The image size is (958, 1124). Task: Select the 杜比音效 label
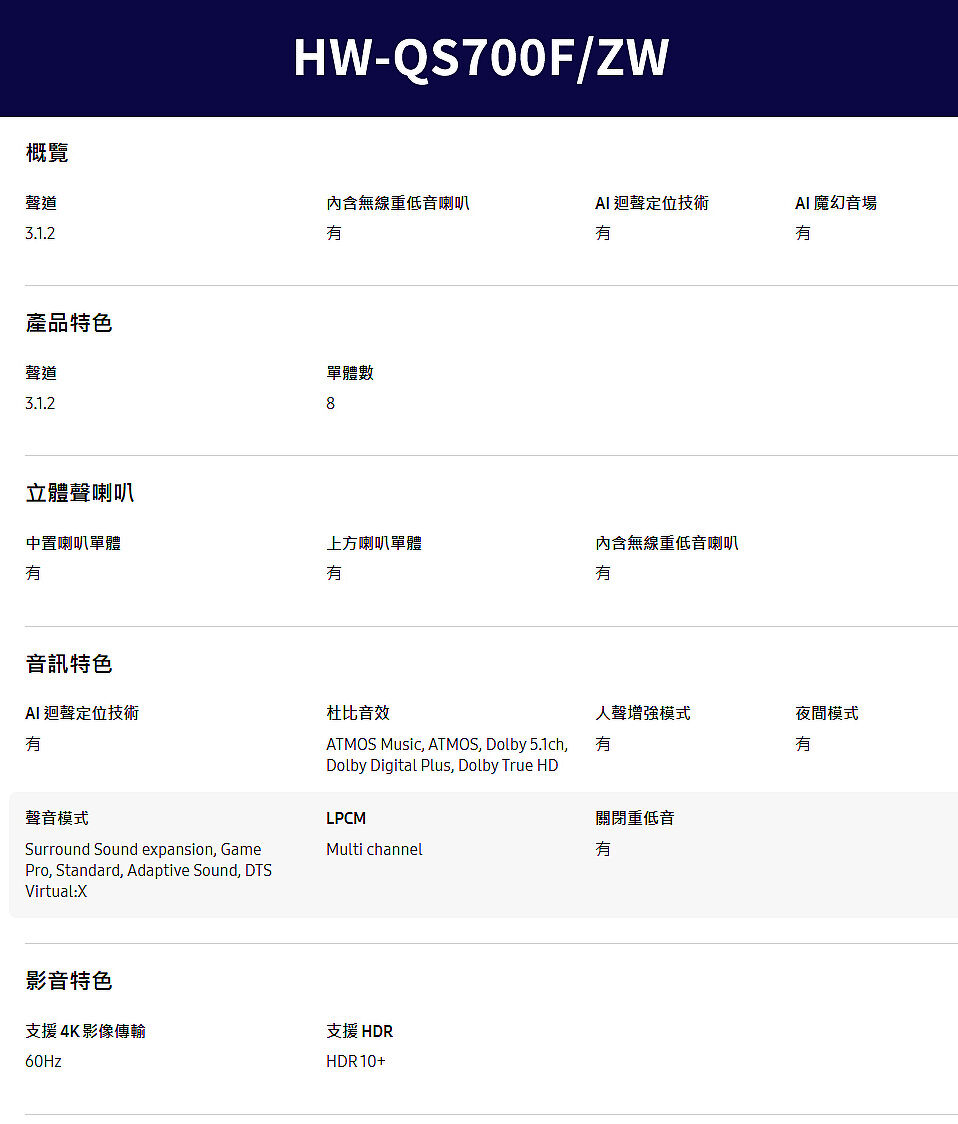coord(359,713)
